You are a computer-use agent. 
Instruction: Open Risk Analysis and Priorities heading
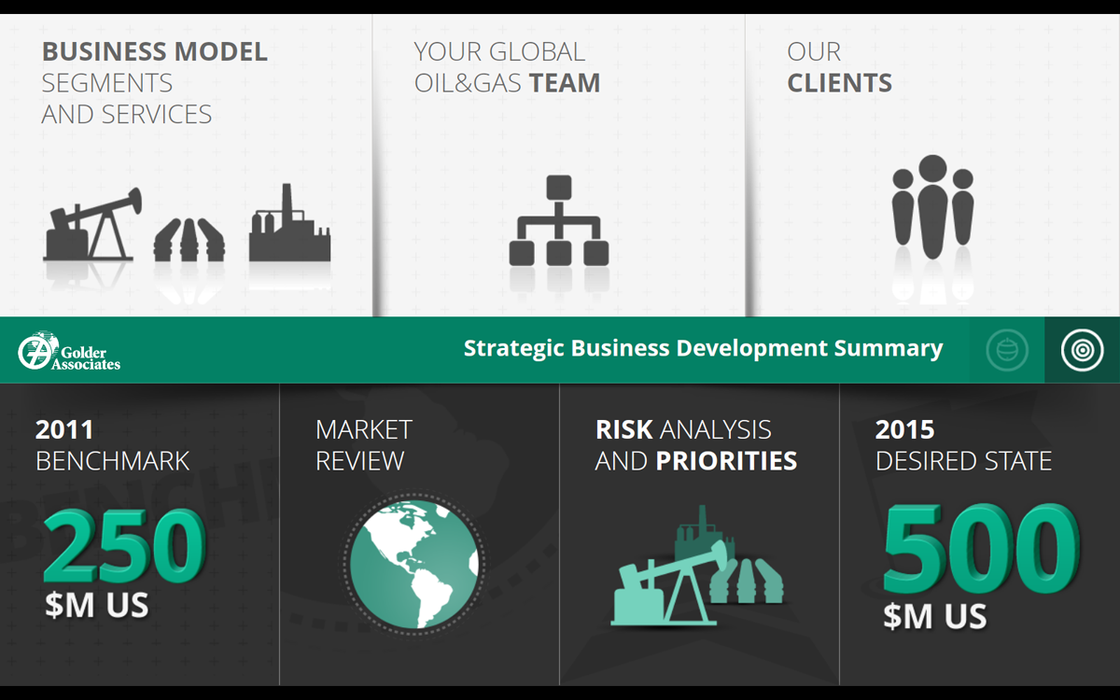696,445
